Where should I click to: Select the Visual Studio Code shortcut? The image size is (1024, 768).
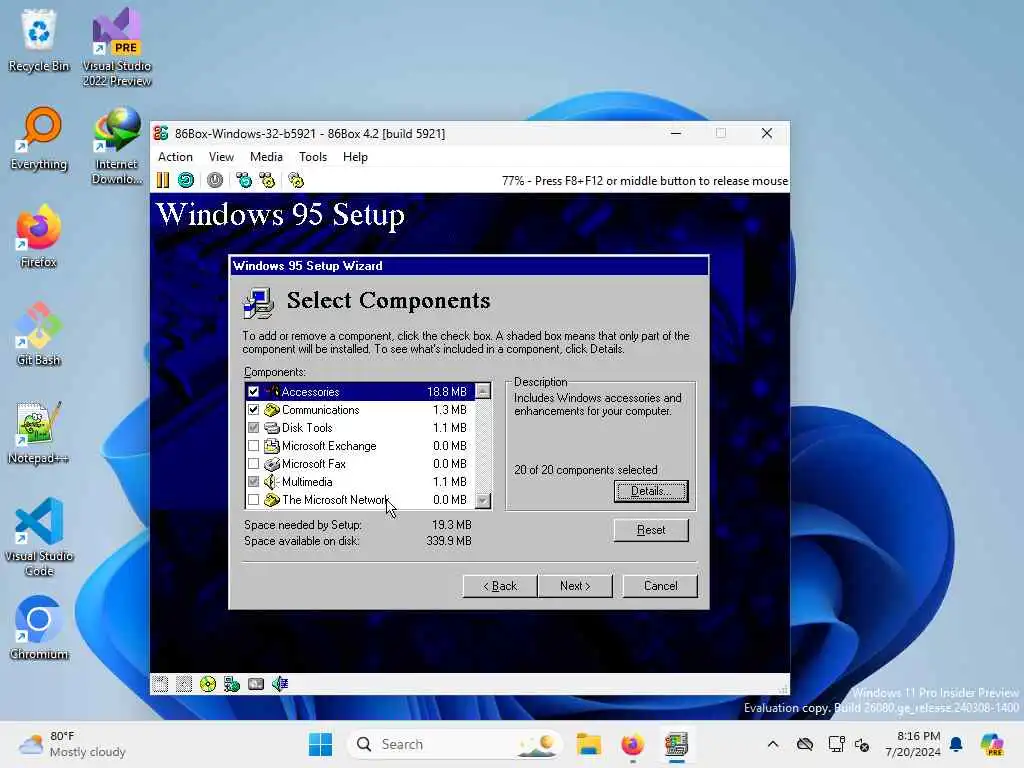pyautogui.click(x=39, y=537)
